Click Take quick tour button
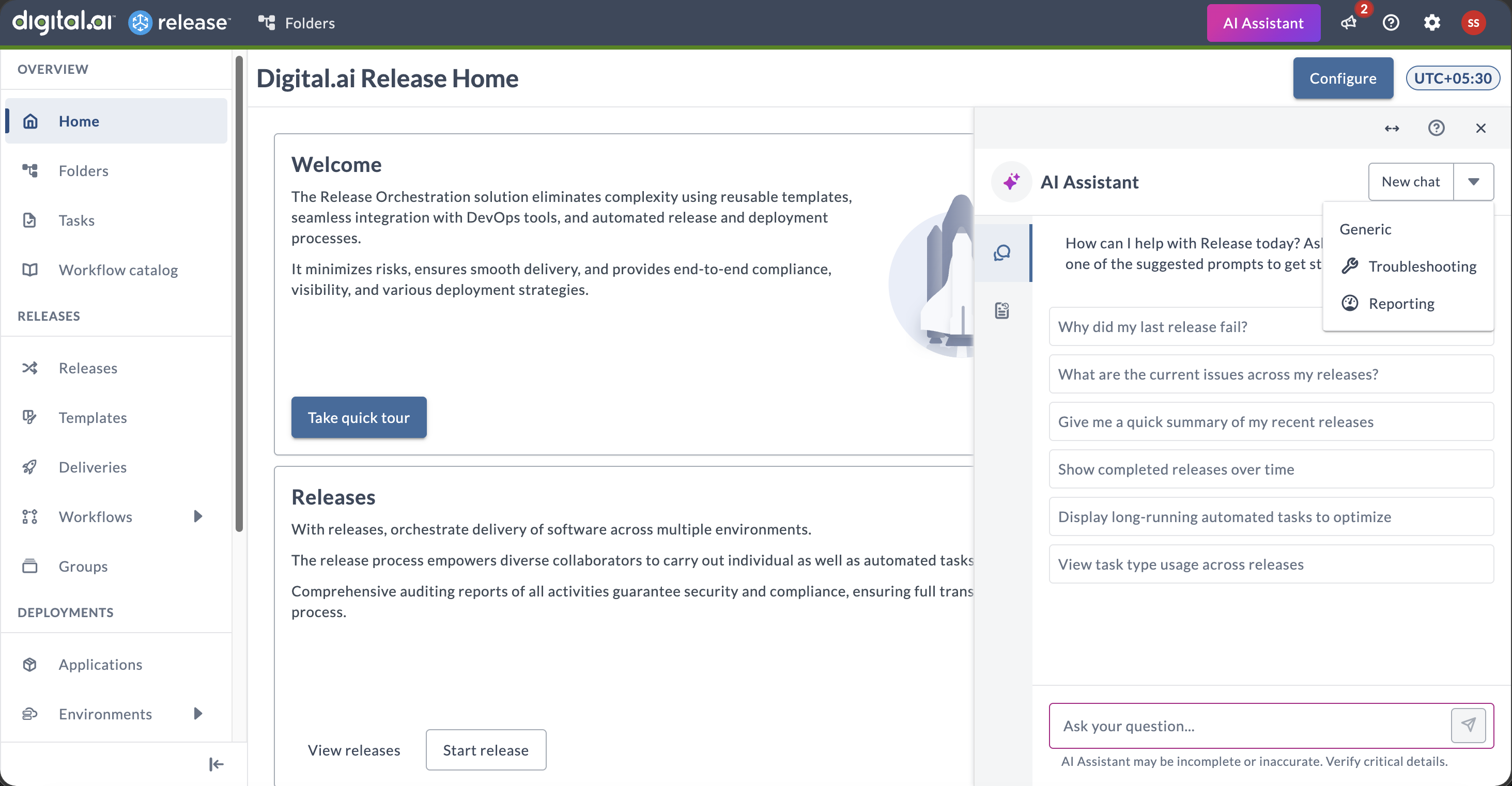 [359, 417]
